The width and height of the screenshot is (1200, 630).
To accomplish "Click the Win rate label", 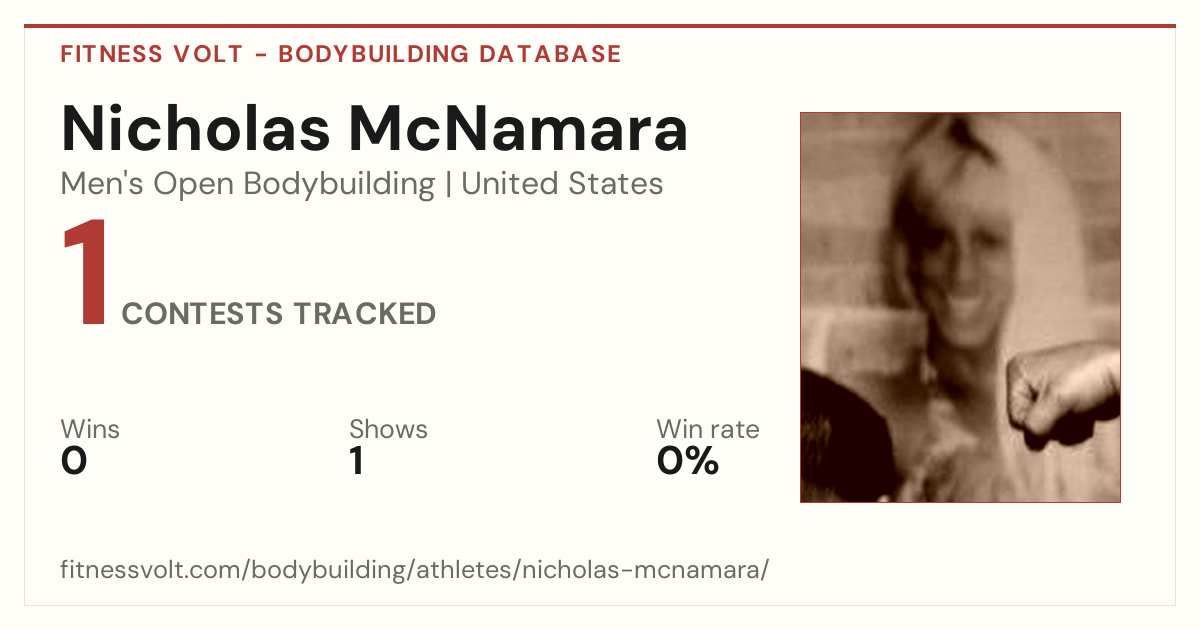I will pos(708,430).
